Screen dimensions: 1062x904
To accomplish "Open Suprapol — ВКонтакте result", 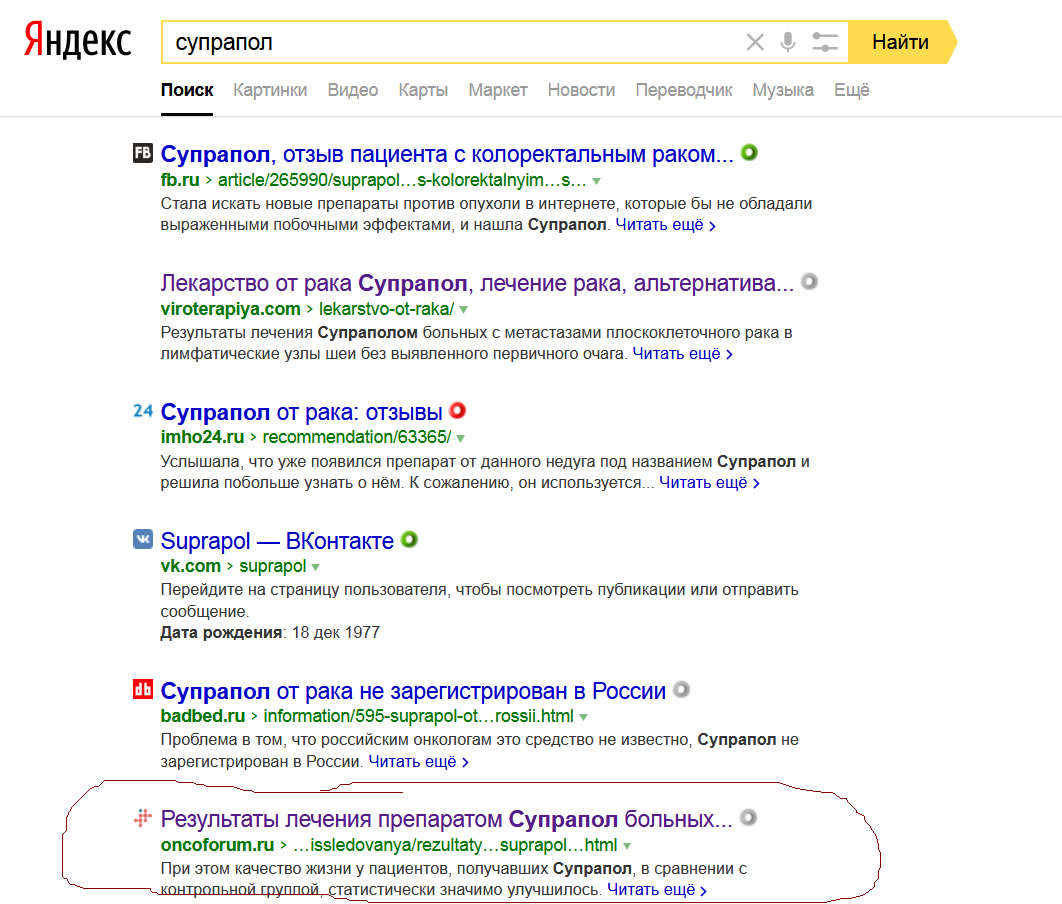I will point(277,541).
